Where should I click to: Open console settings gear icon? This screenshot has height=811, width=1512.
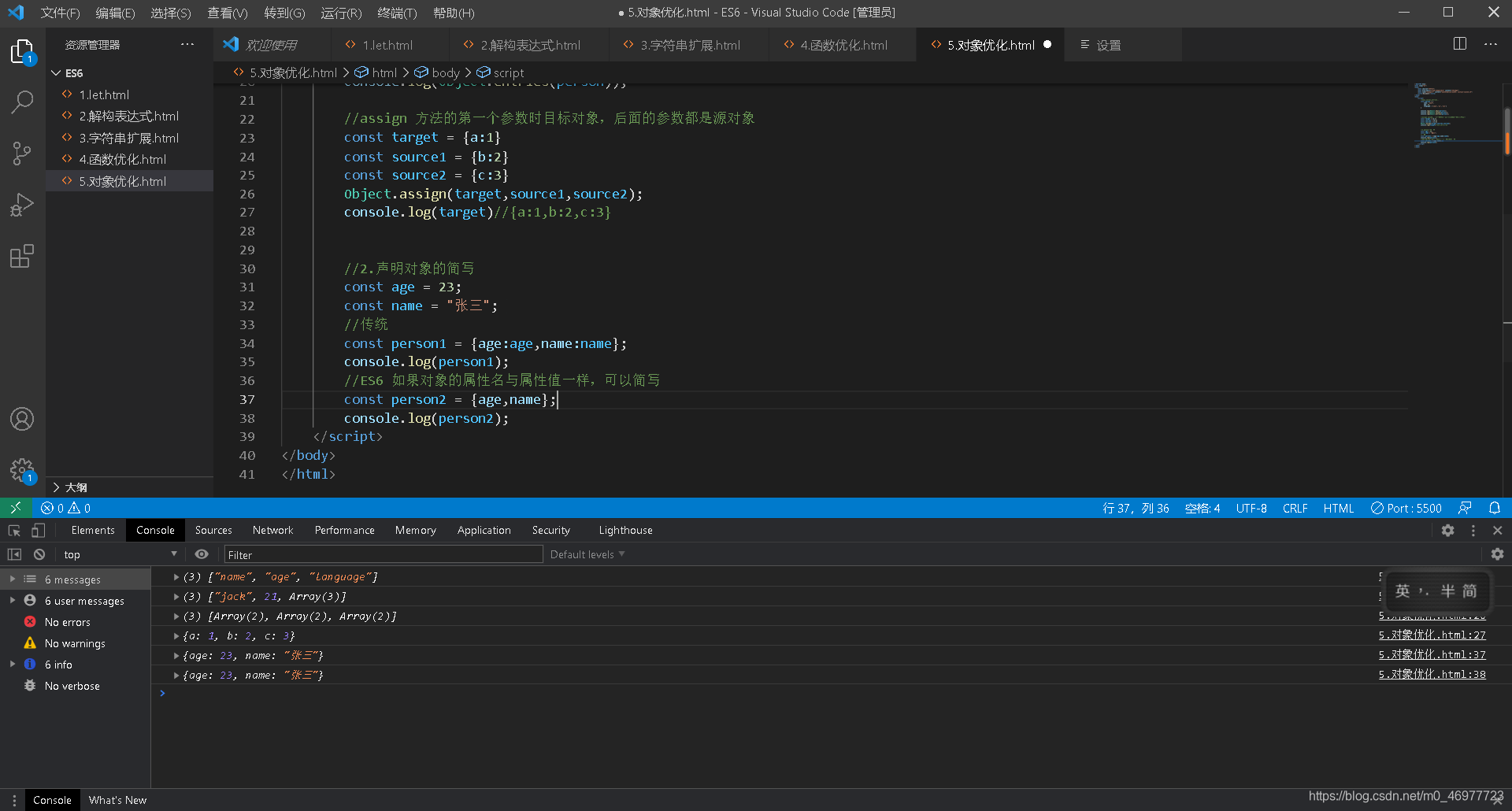pyautogui.click(x=1497, y=554)
